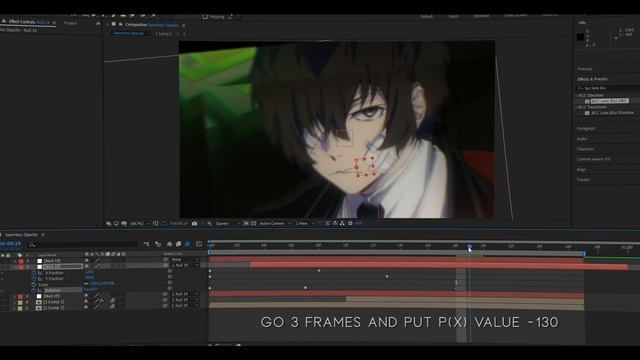
Task: Toggle the Snapping checkbox
Action: (205, 17)
